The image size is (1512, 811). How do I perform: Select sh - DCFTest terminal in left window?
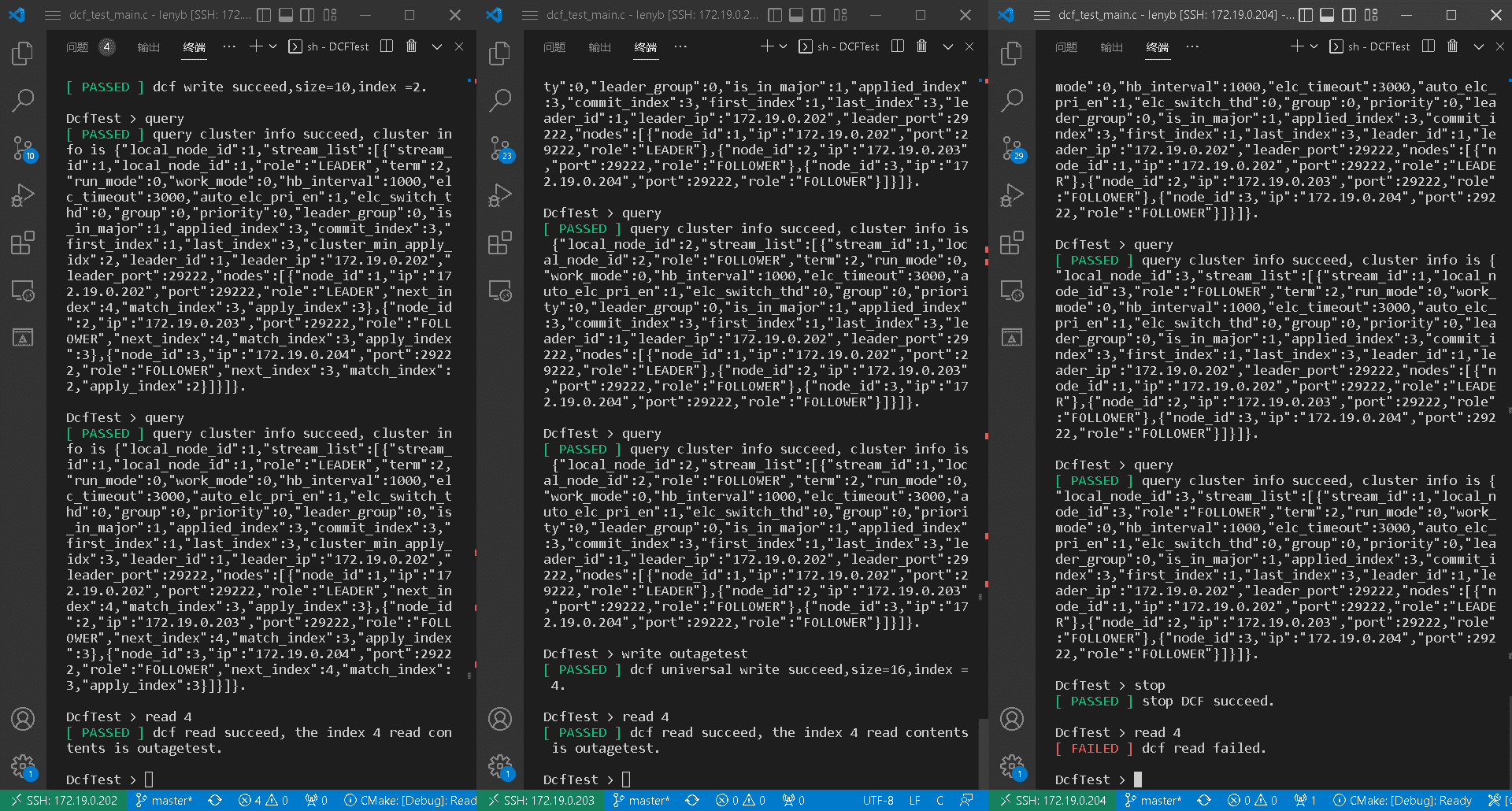[329, 46]
